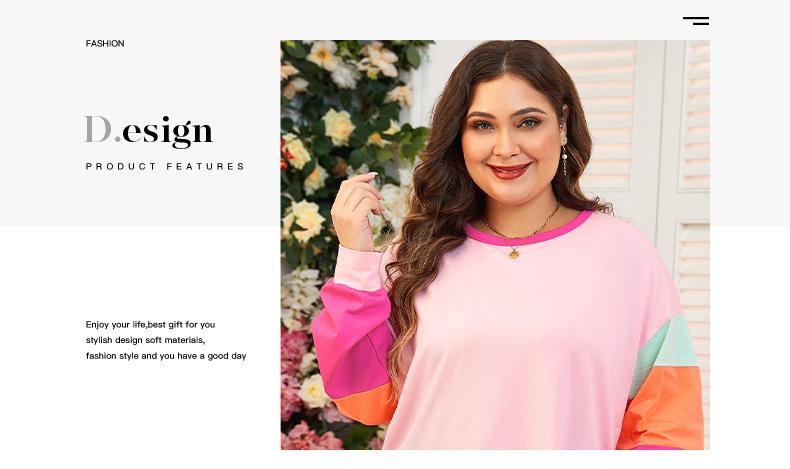Screen dimensions: 790x469
Task: Click the gold necklace pendant in the photo
Action: 514,253
